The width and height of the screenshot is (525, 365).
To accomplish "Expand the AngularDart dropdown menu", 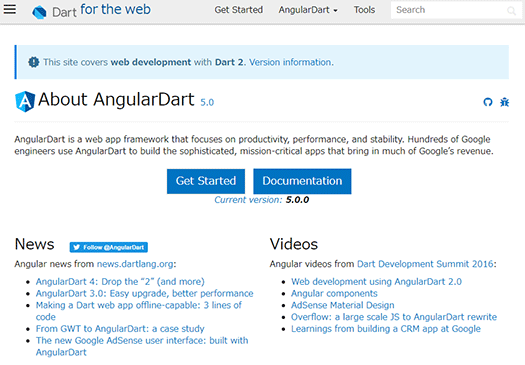I will [x=308, y=10].
